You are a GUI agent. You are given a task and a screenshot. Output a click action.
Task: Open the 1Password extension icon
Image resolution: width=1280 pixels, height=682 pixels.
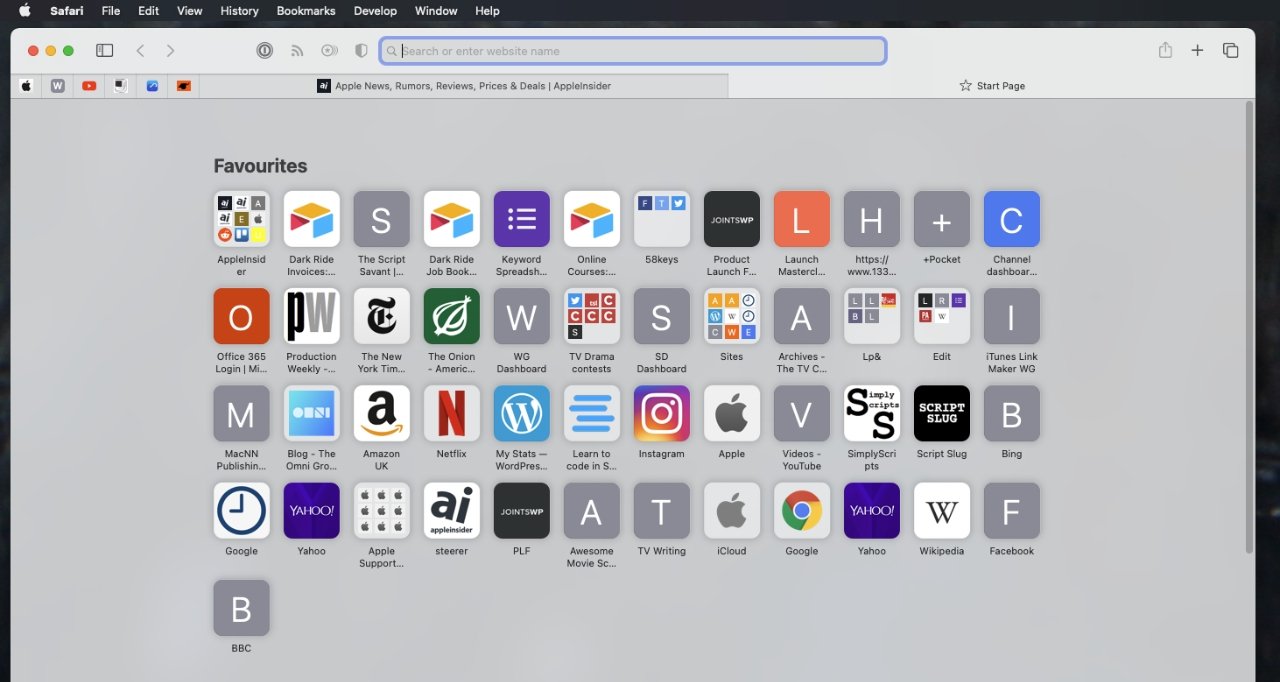(x=265, y=50)
